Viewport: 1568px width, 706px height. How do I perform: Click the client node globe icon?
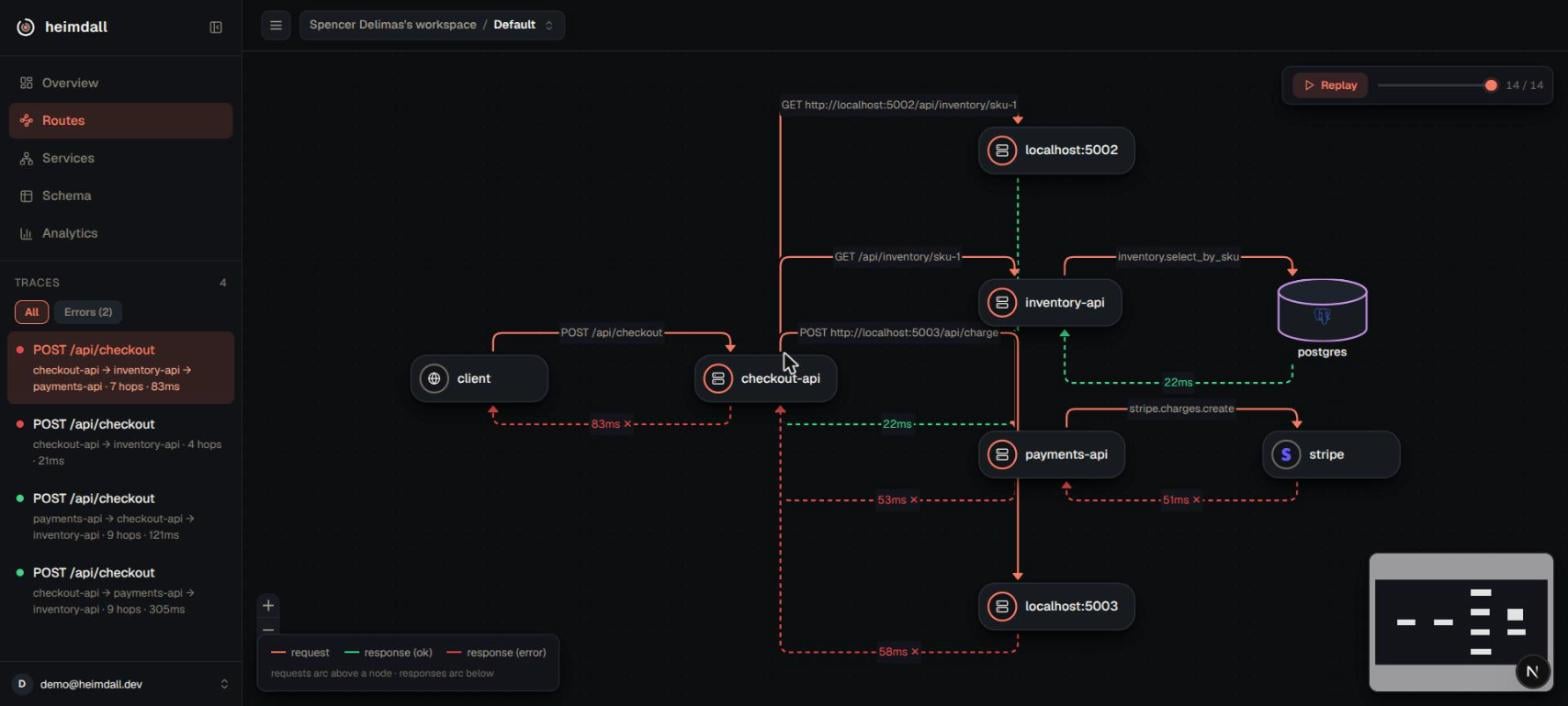434,379
